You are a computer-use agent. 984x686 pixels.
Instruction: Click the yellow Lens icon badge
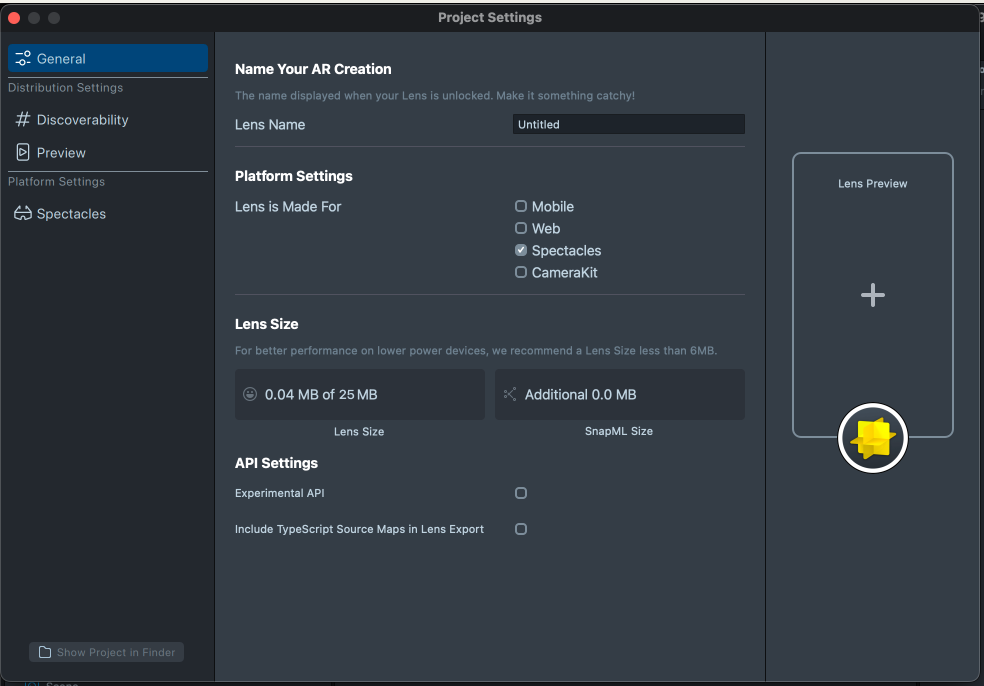(x=872, y=438)
